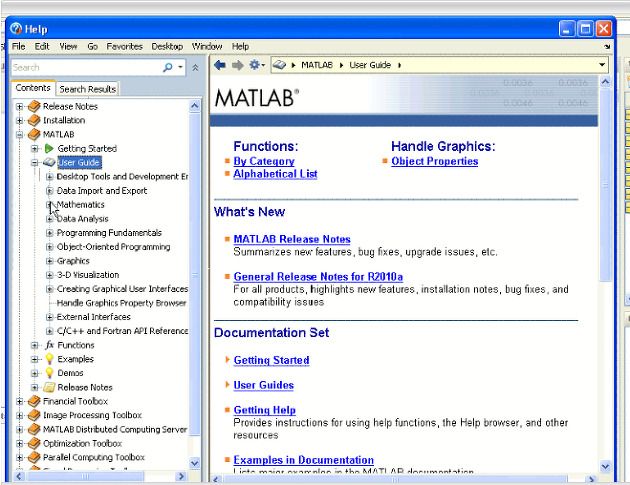This screenshot has height=485, width=630.
Task: Open the search options dropdown arrow
Action: pyautogui.click(x=180, y=67)
